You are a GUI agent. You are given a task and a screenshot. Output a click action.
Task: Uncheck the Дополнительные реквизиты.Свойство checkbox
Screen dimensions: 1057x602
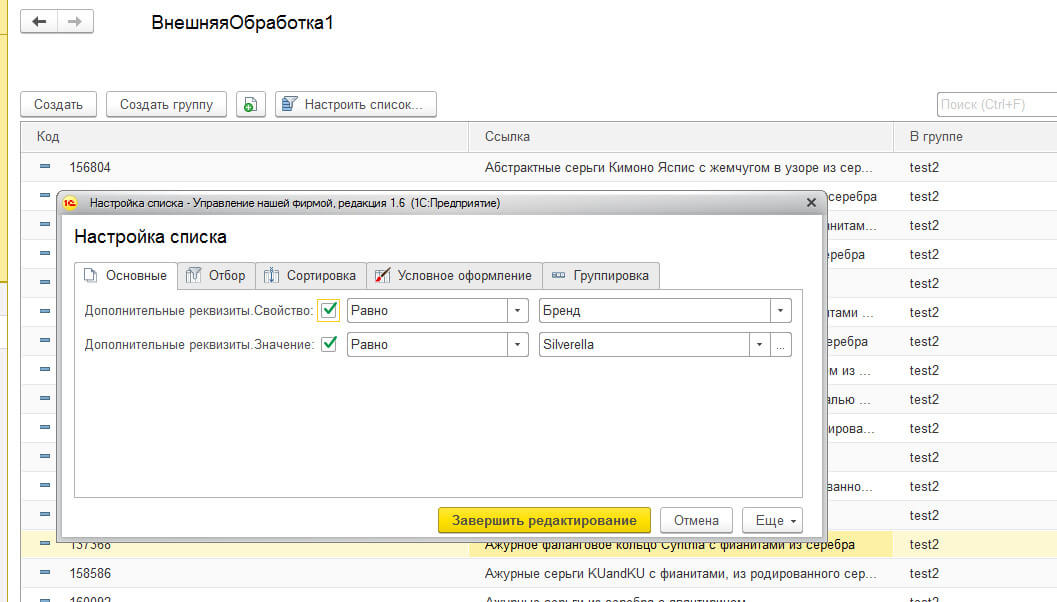[328, 310]
